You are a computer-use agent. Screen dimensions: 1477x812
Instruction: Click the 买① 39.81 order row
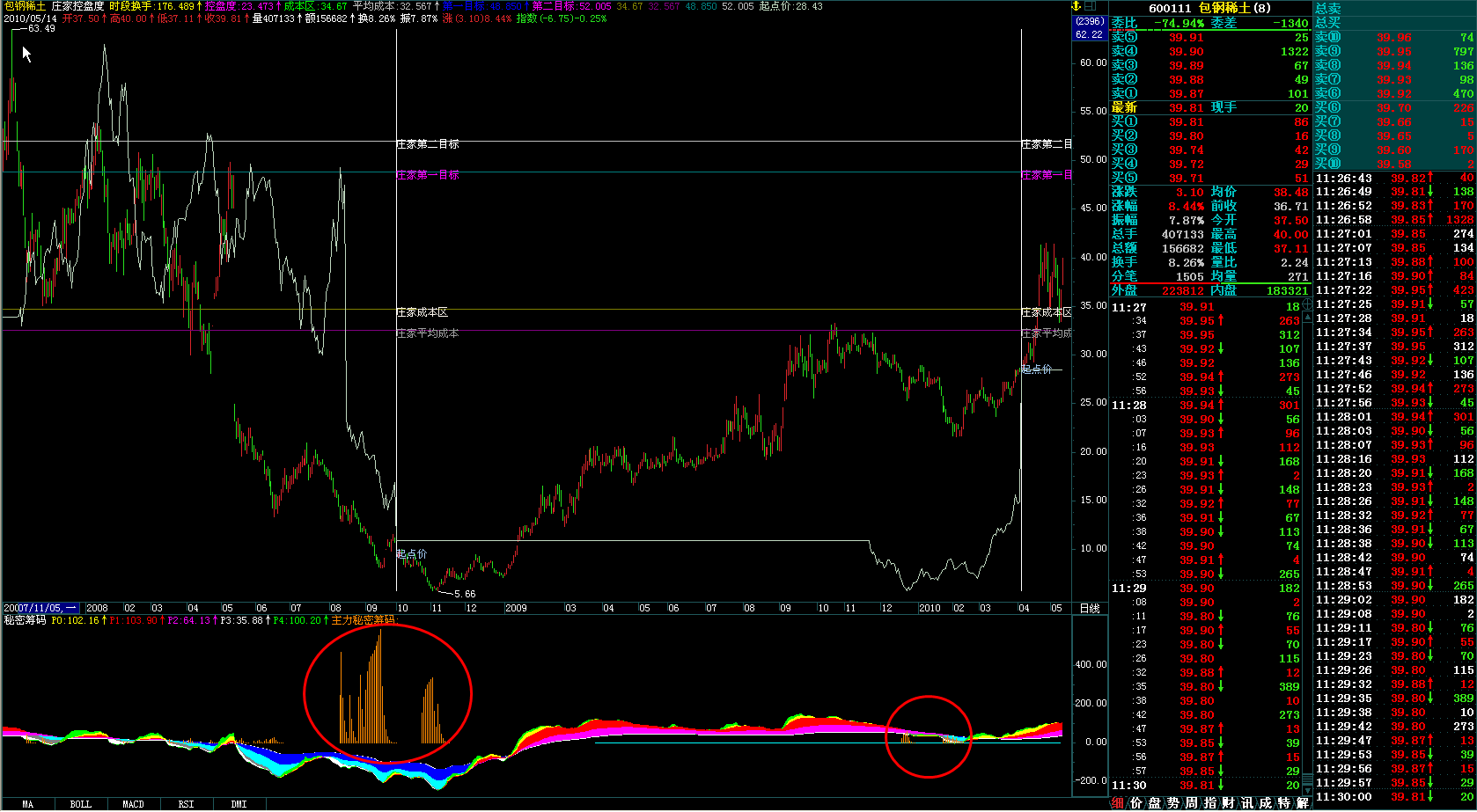click(x=1210, y=122)
